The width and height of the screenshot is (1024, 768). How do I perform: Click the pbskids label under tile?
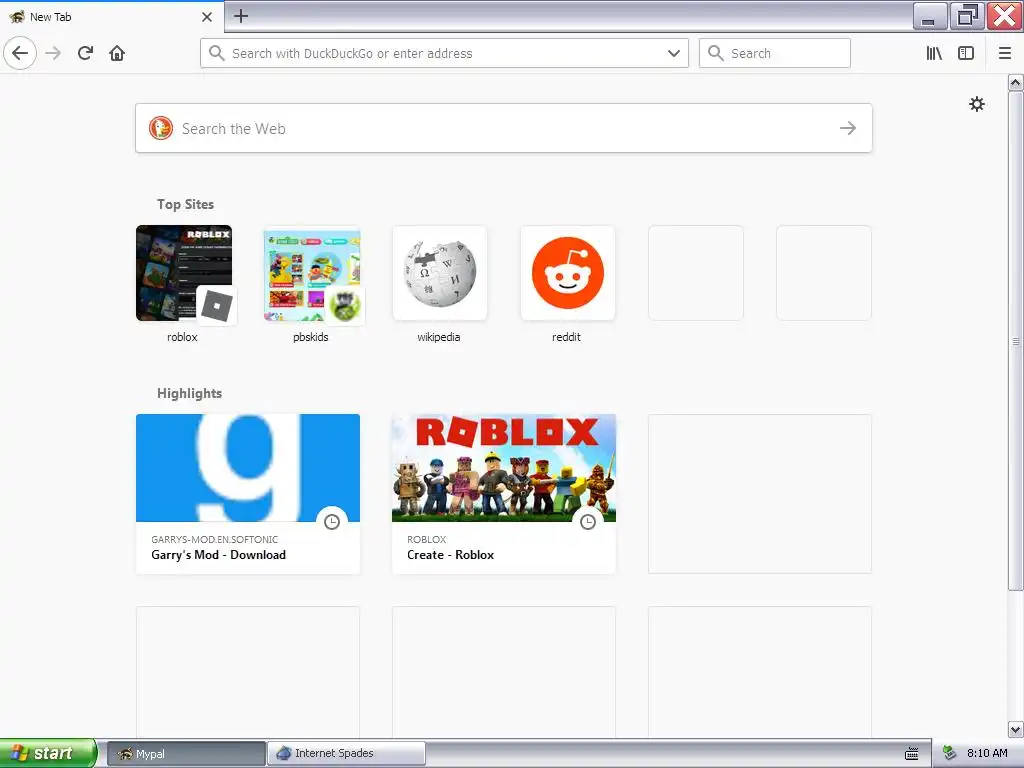click(311, 337)
